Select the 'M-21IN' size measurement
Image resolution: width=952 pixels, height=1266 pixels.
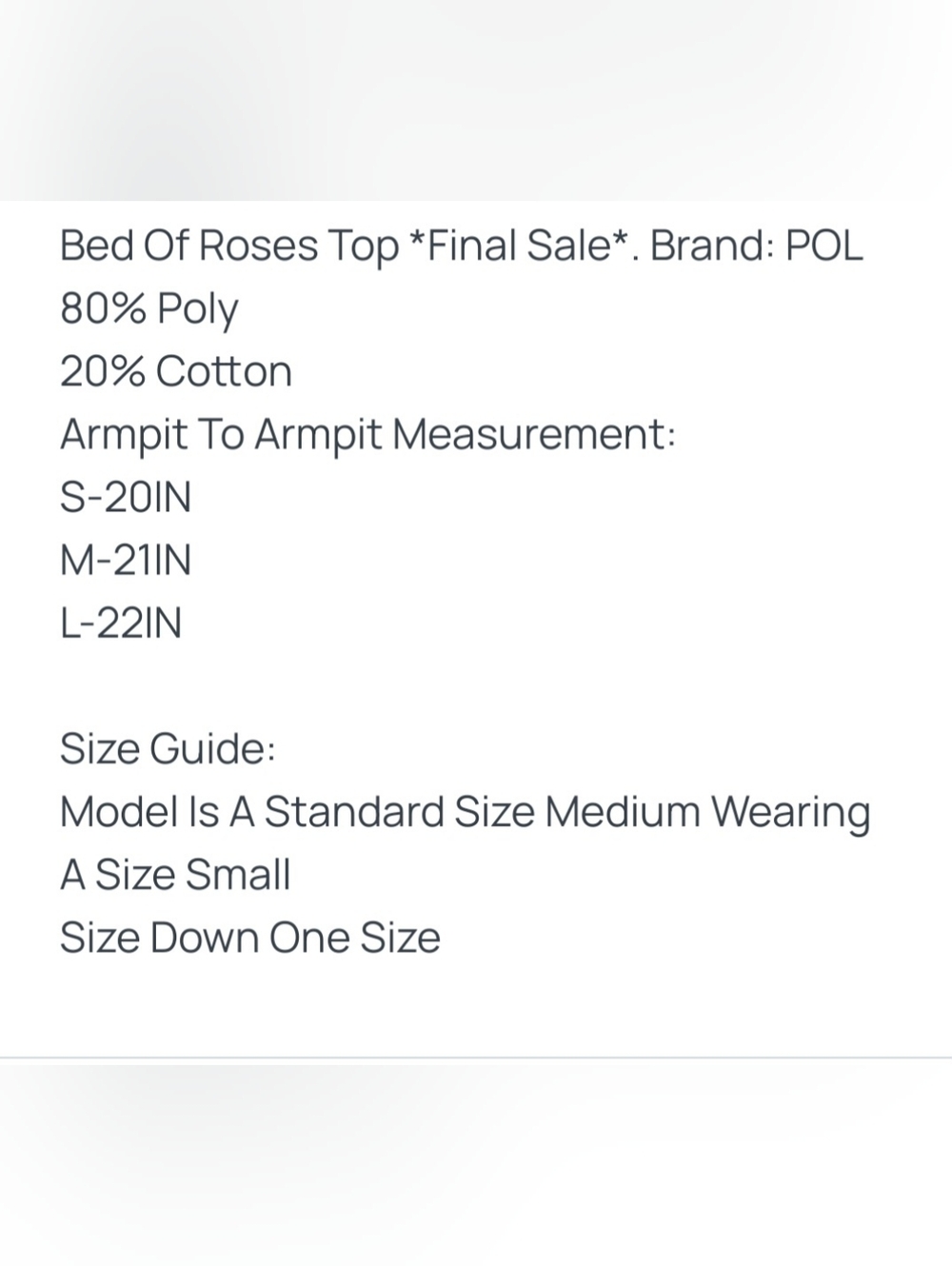tap(126, 560)
